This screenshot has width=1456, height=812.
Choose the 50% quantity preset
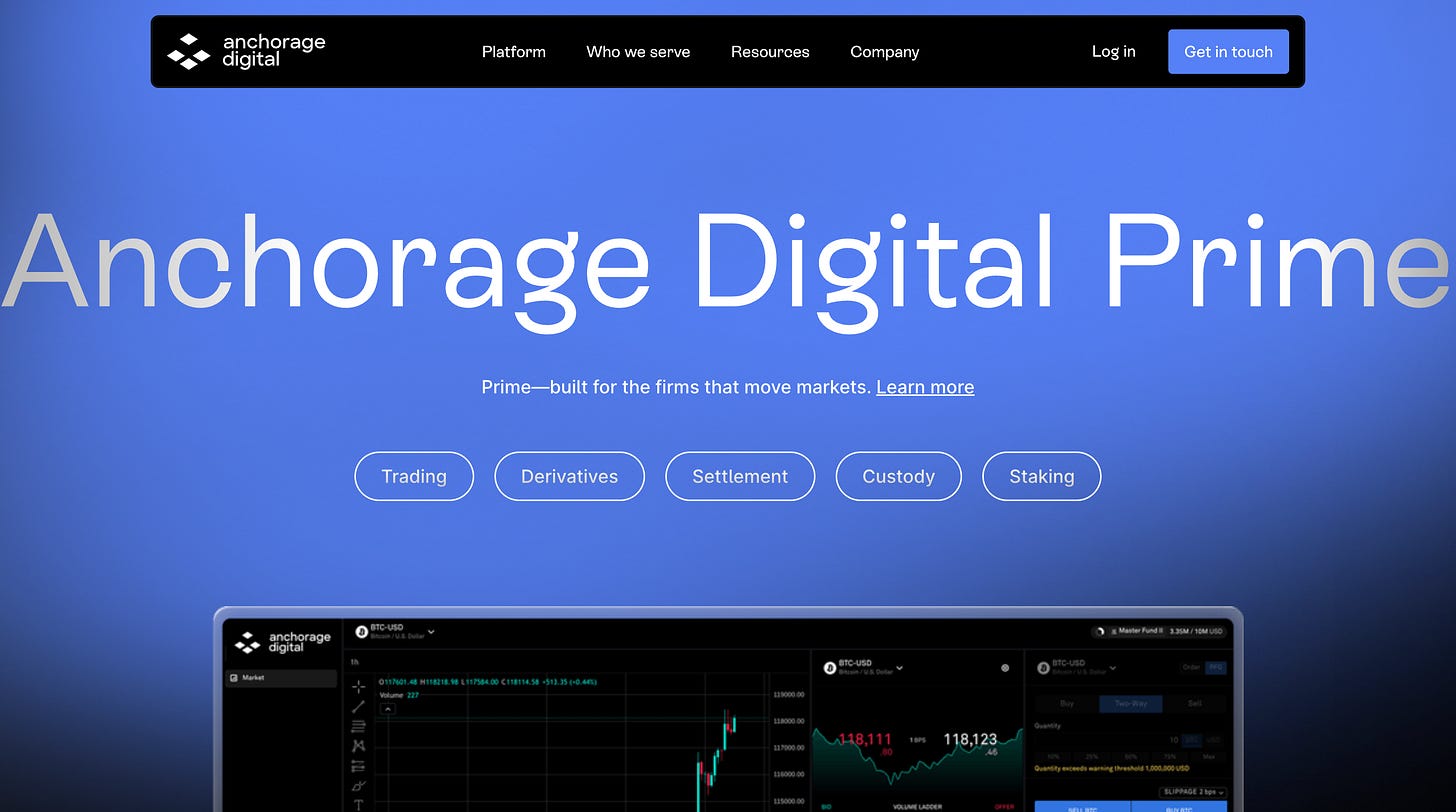click(1131, 757)
